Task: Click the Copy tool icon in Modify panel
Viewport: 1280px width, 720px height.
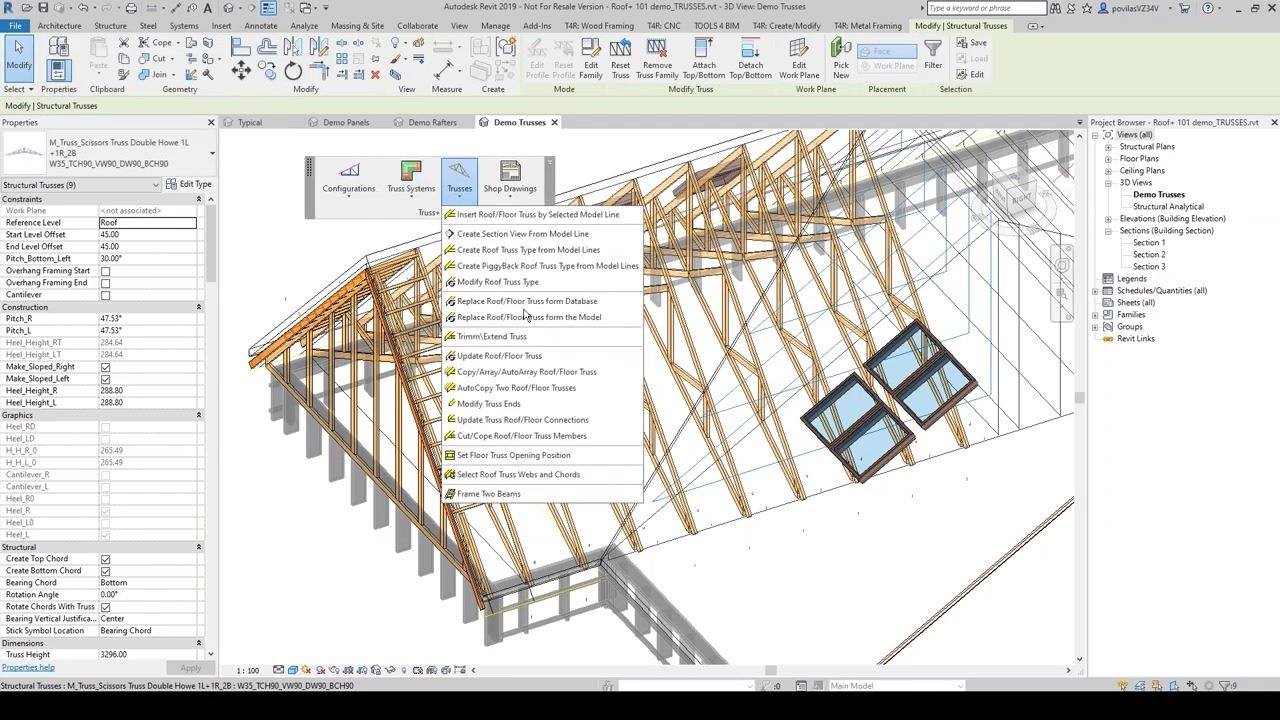Action: point(267,71)
